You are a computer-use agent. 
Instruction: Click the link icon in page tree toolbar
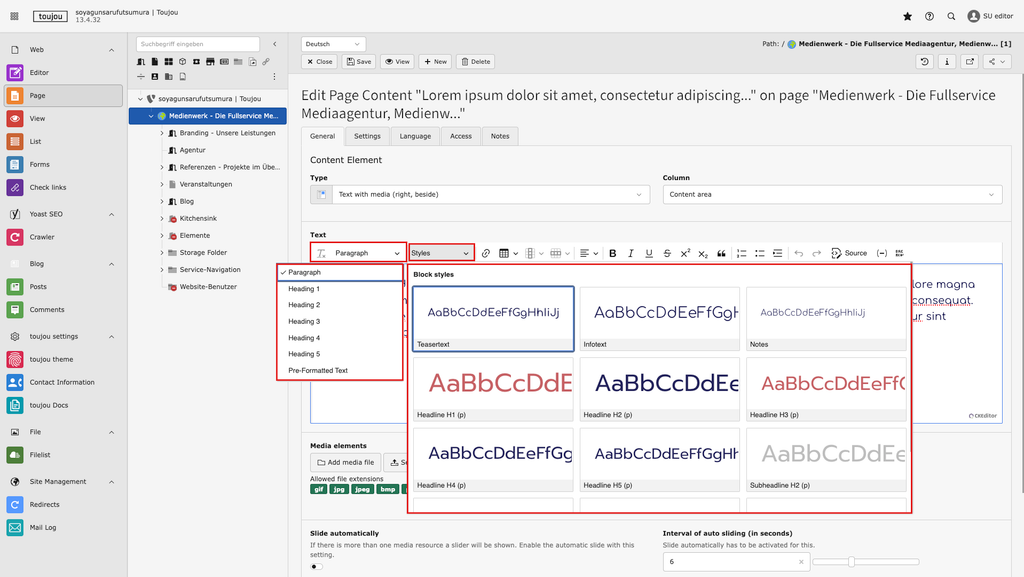[x=266, y=61]
